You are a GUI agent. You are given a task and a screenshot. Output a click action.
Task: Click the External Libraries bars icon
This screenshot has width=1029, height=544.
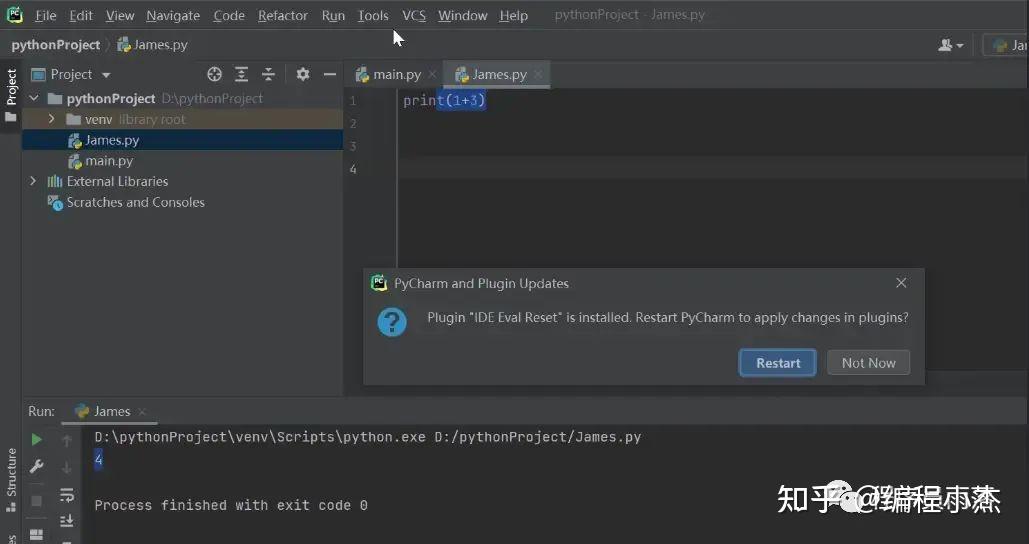[55, 182]
